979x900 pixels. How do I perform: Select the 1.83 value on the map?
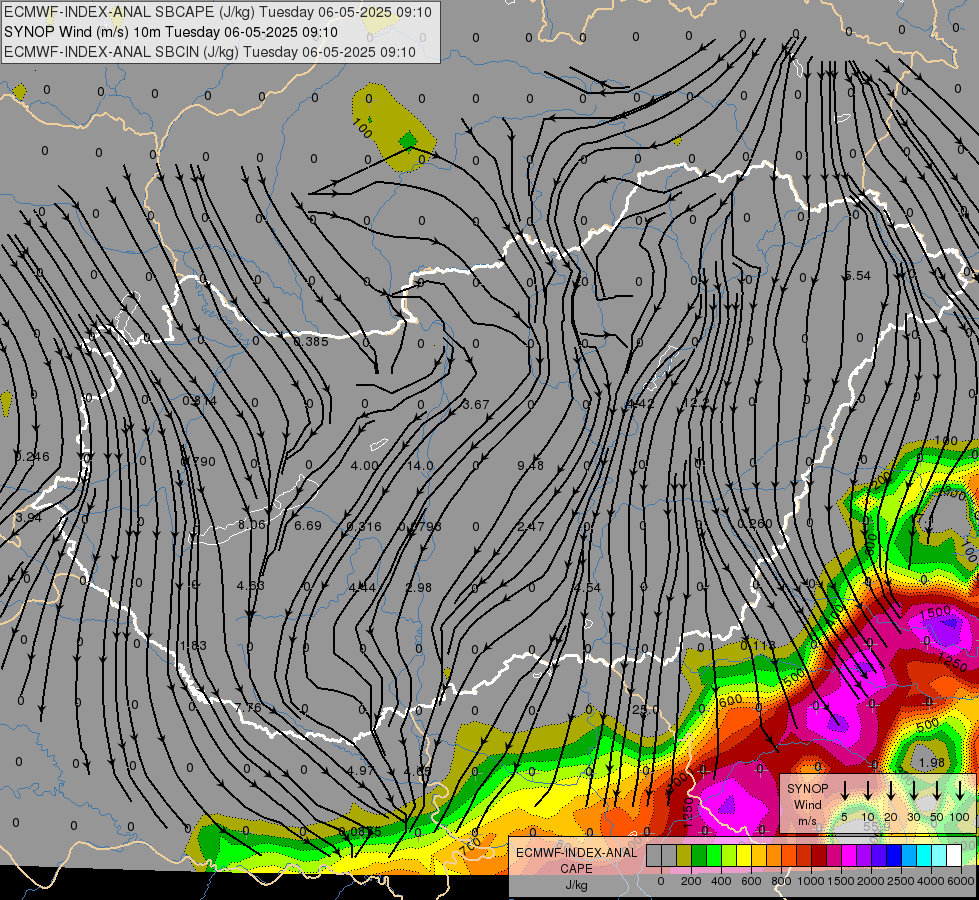coord(194,646)
